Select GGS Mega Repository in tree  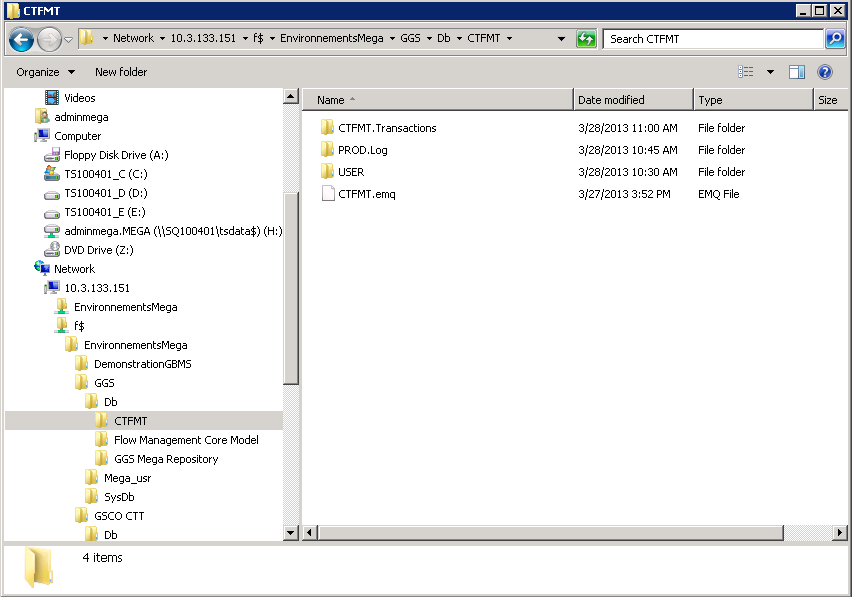point(165,459)
